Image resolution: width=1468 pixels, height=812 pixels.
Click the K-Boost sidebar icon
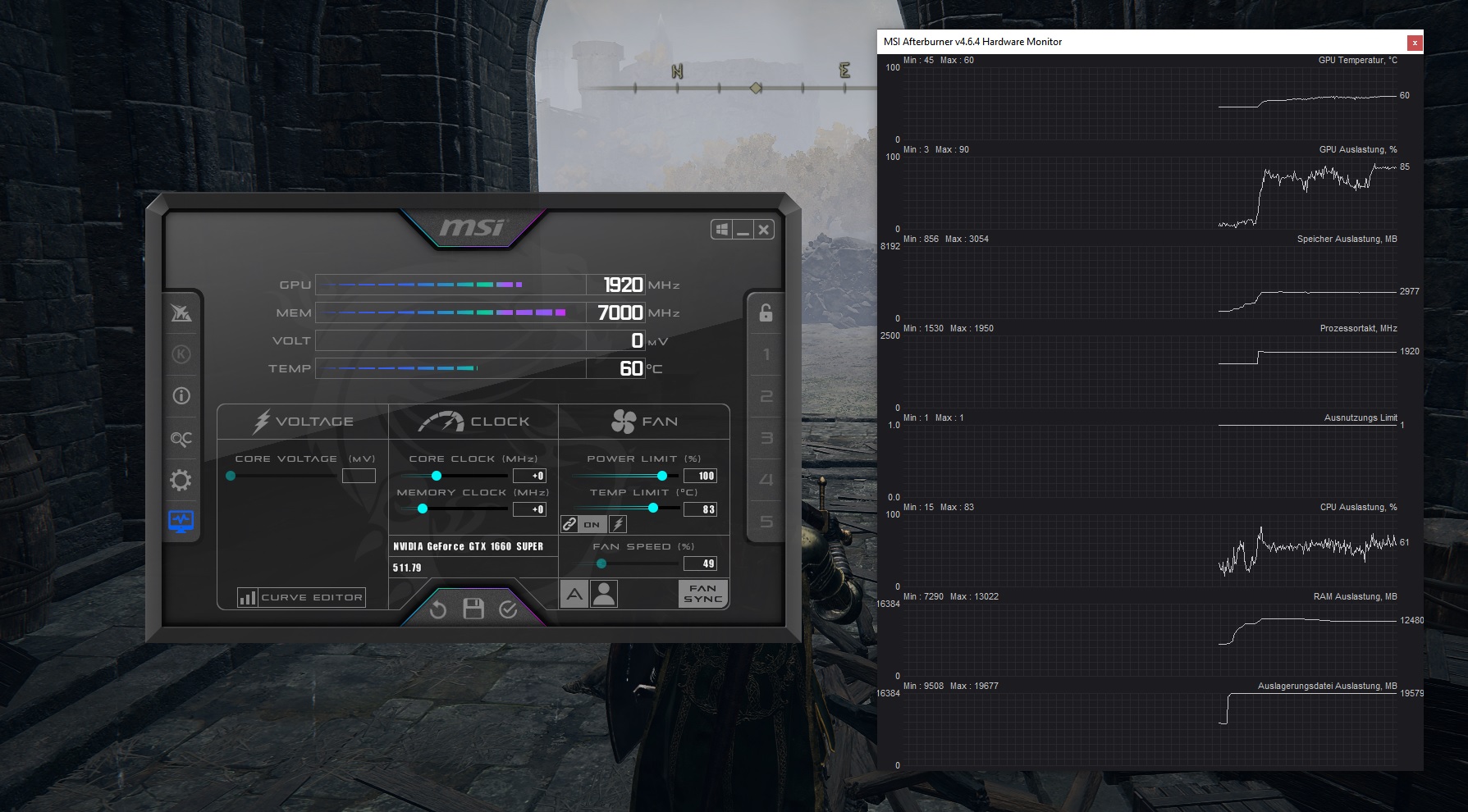181,354
